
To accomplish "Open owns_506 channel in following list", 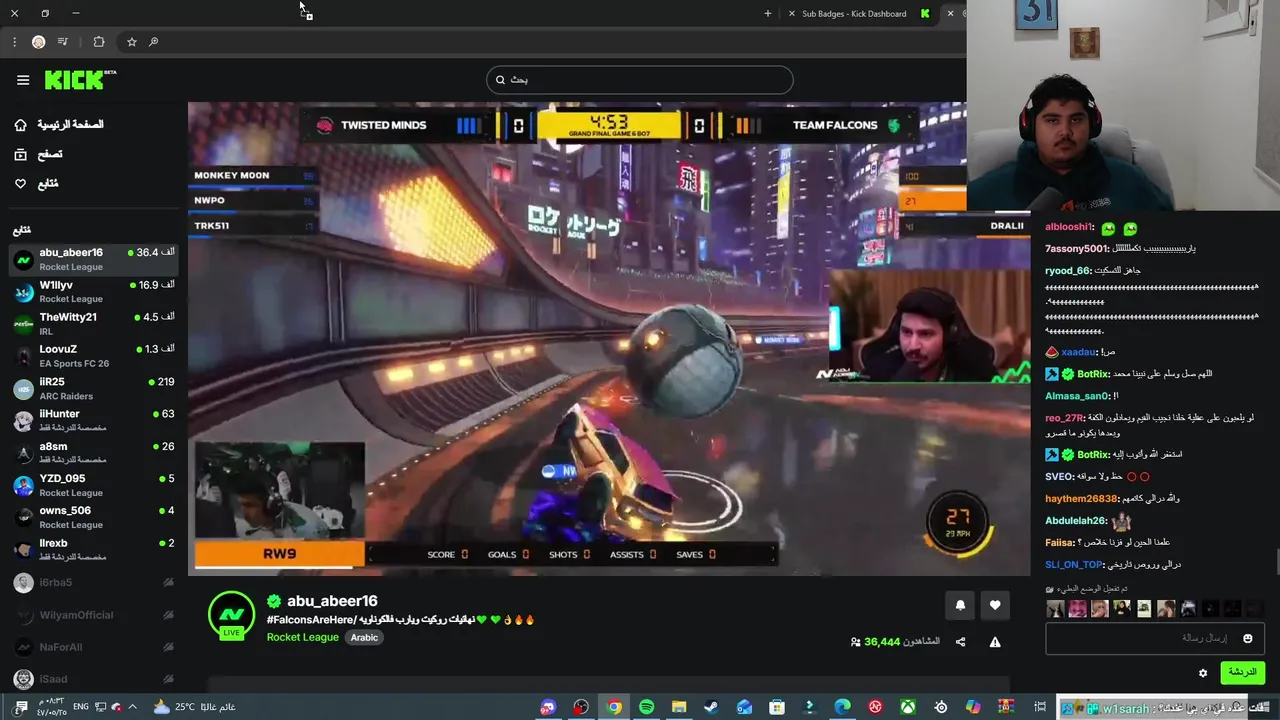I will pyautogui.click(x=93, y=517).
